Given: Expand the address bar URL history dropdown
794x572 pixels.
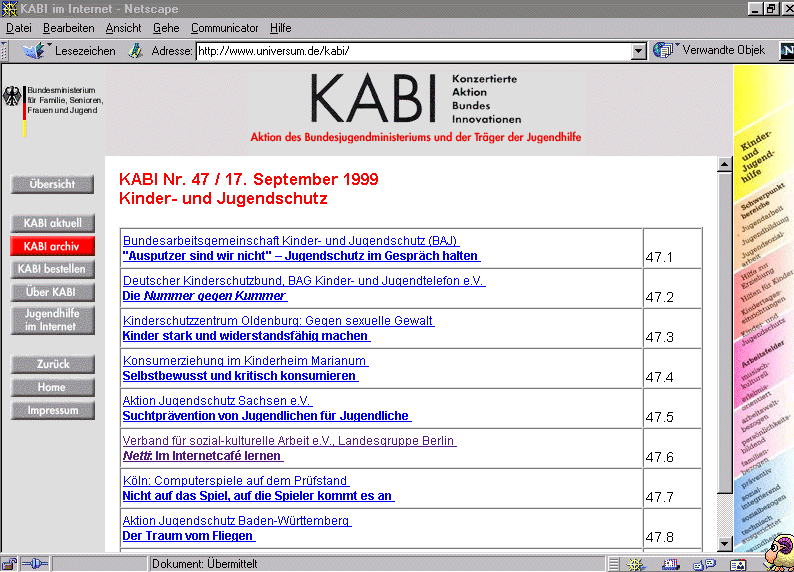Looking at the screenshot, I should [639, 51].
